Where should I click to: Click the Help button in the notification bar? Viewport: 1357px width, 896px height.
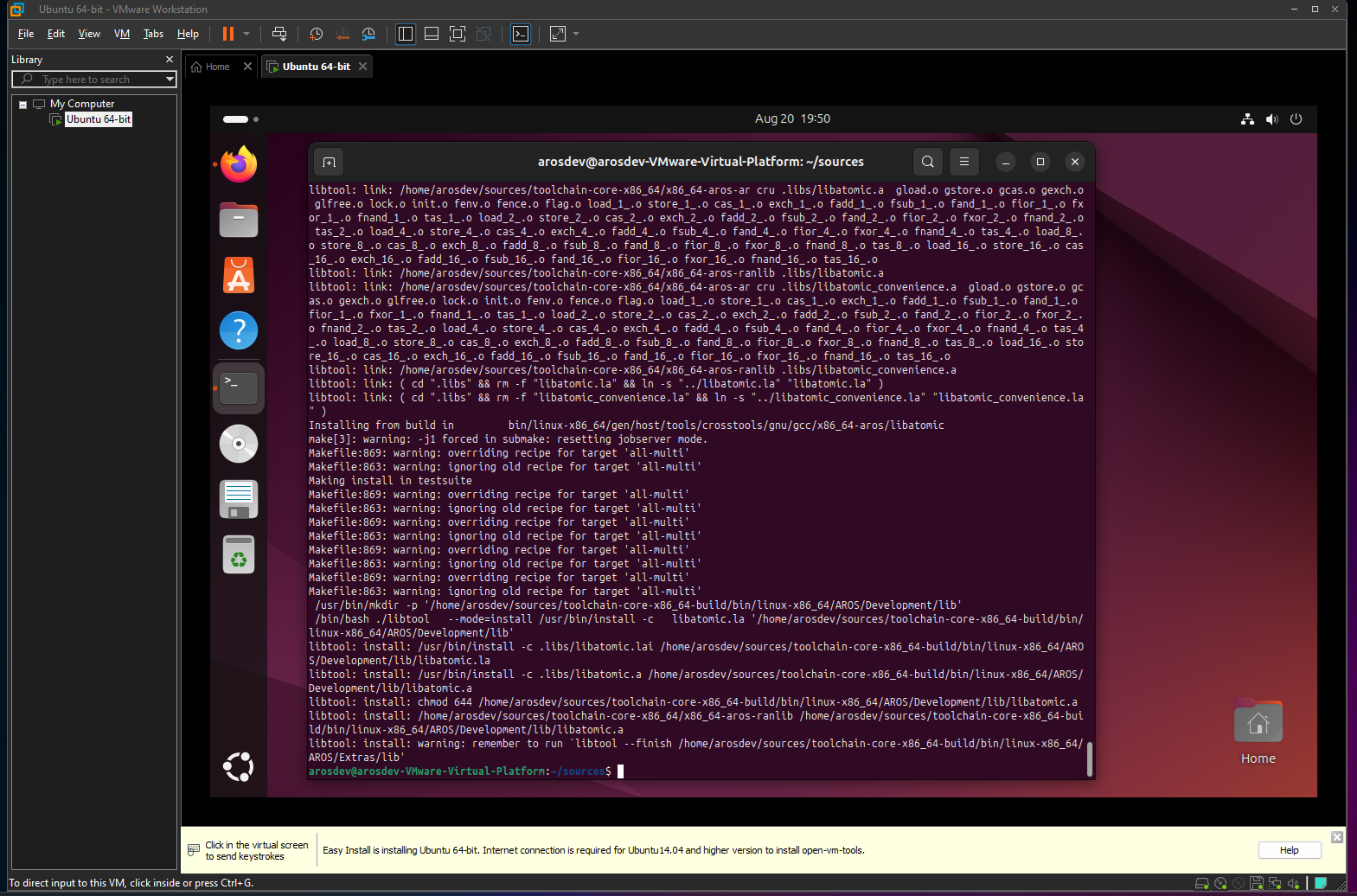pos(1290,850)
